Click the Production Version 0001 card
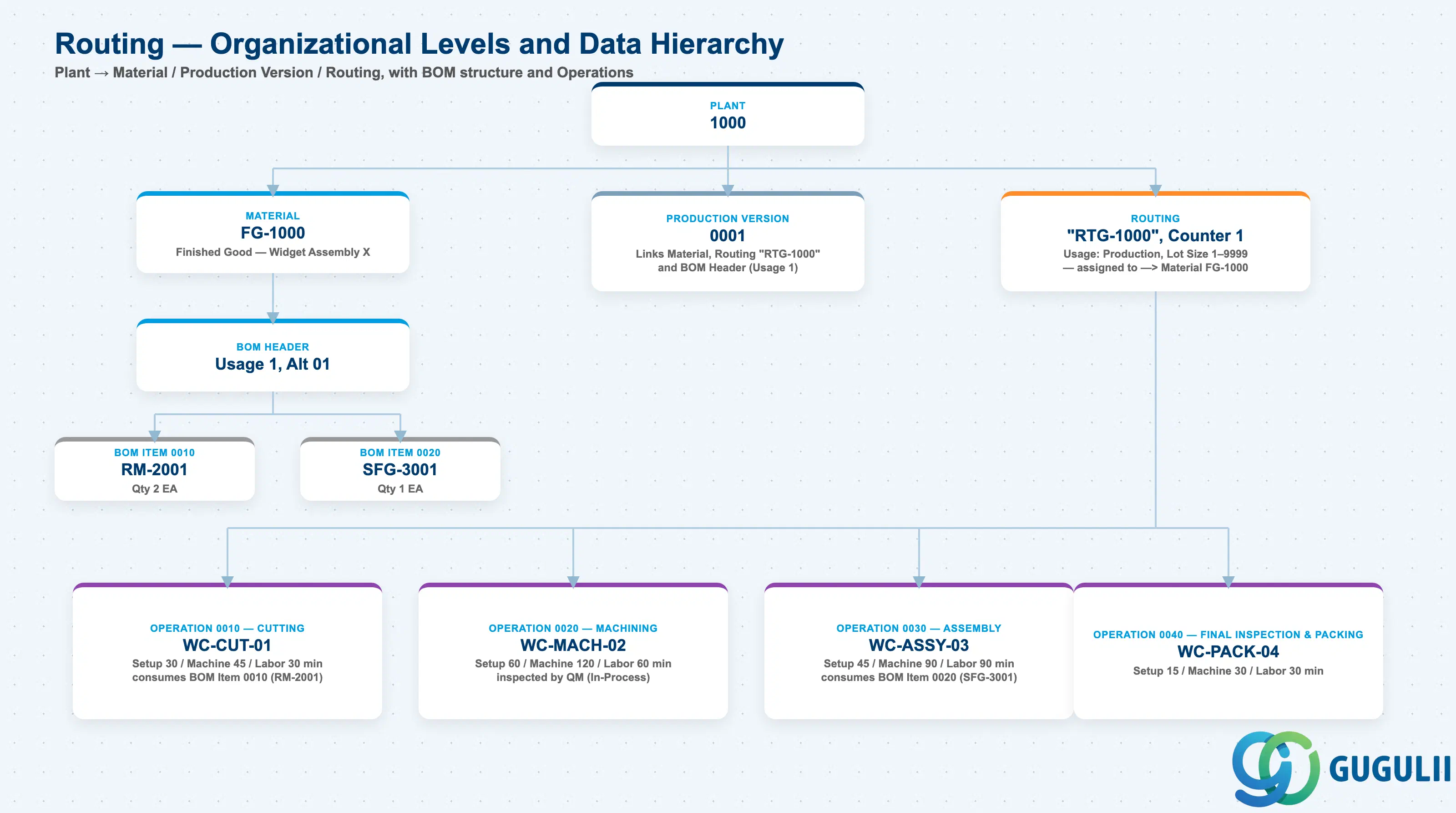 tap(728, 241)
